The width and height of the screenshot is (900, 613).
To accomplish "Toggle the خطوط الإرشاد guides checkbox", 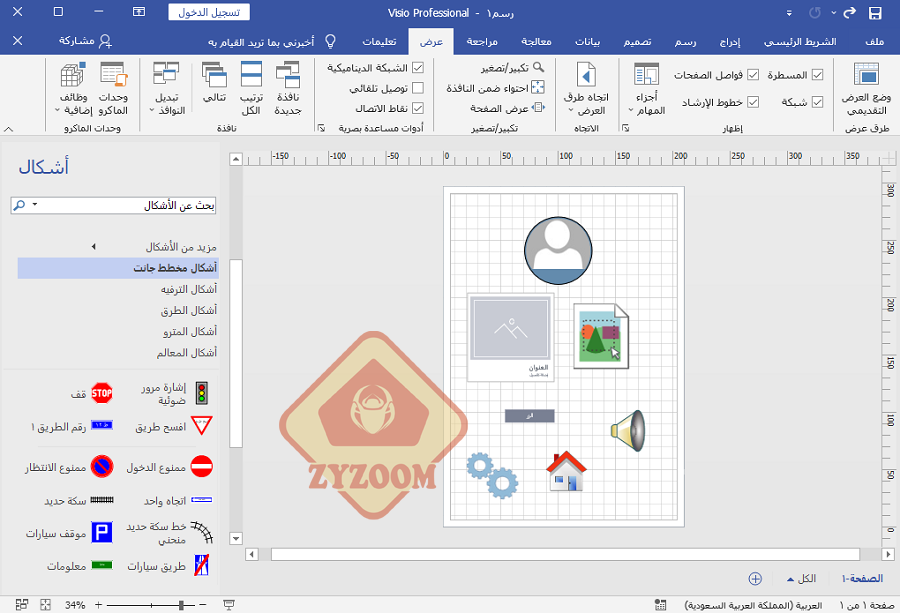I will tap(753, 102).
